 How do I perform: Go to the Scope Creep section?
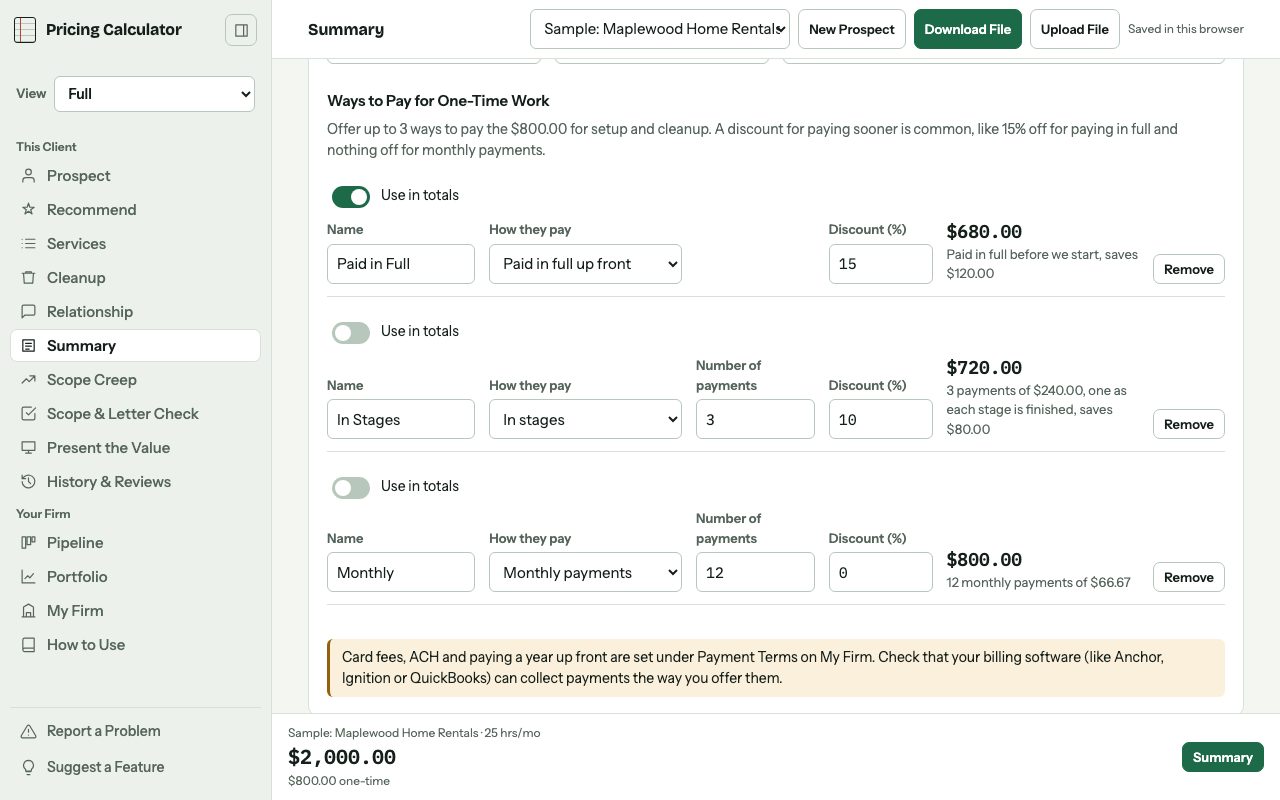click(x=135, y=380)
